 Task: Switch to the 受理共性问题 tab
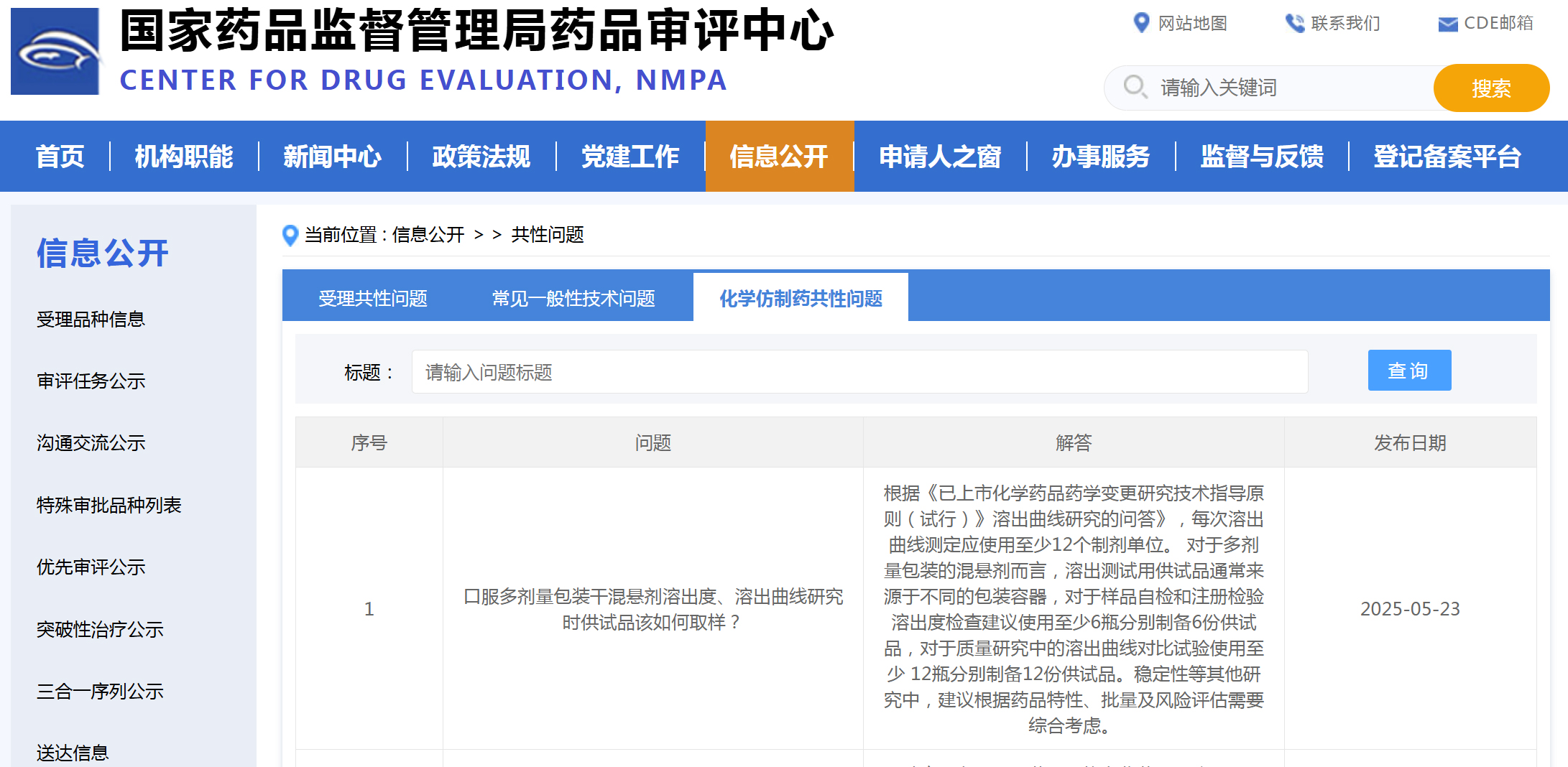click(x=373, y=298)
